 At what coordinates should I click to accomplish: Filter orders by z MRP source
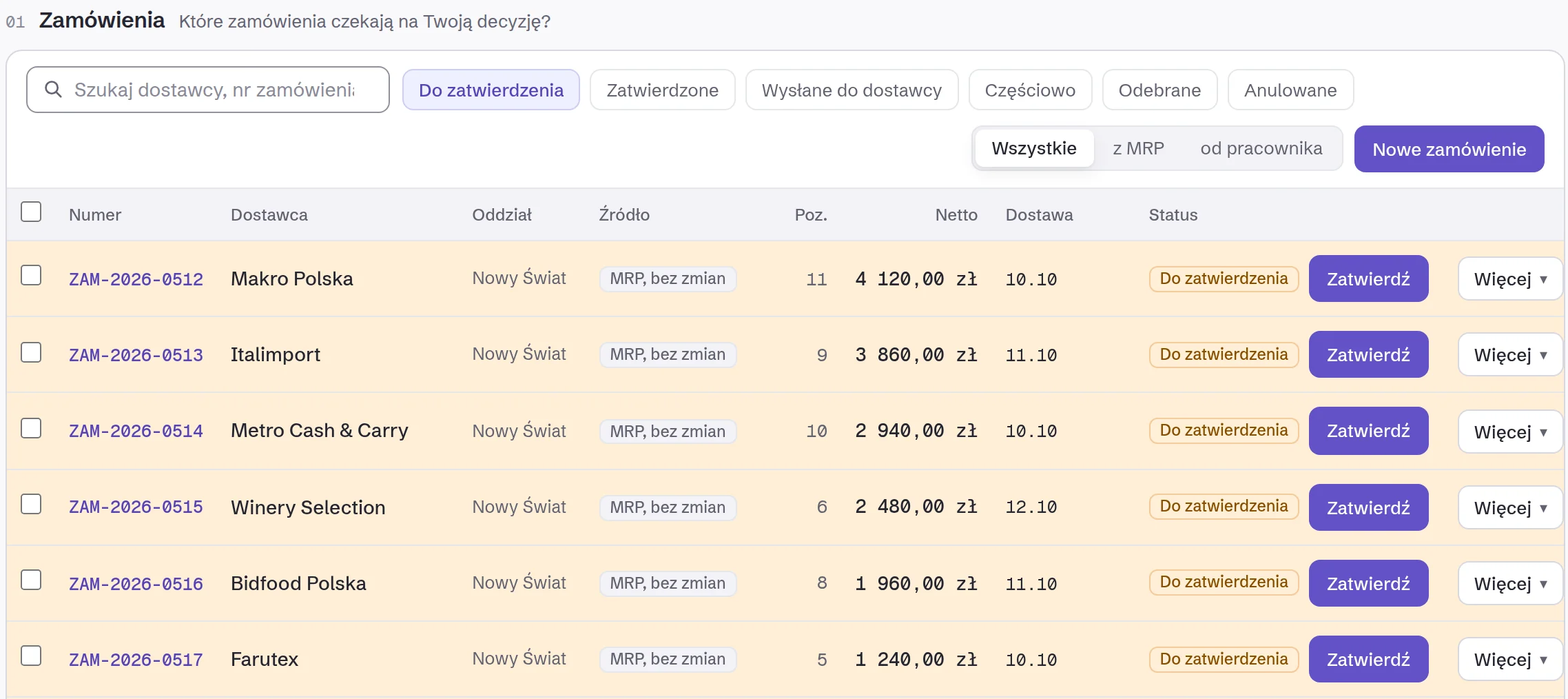pos(1138,148)
